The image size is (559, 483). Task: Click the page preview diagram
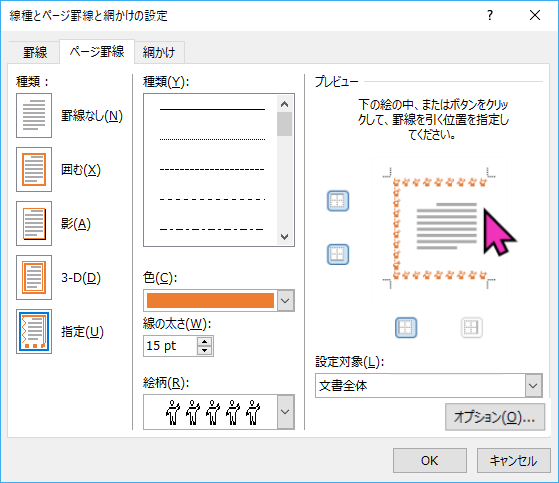click(x=439, y=228)
